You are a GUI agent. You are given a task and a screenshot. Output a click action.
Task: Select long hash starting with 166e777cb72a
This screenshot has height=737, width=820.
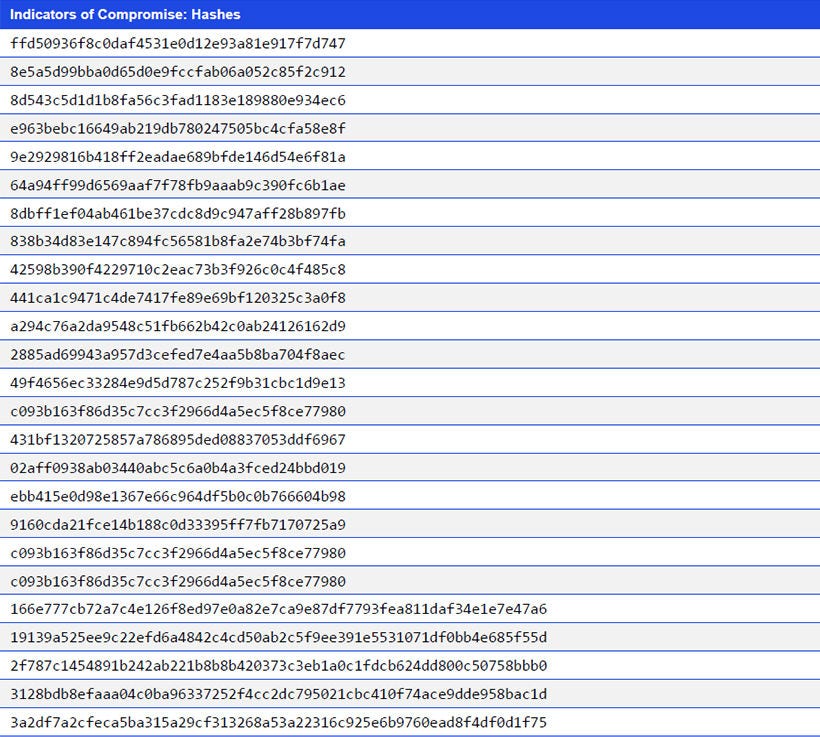279,609
